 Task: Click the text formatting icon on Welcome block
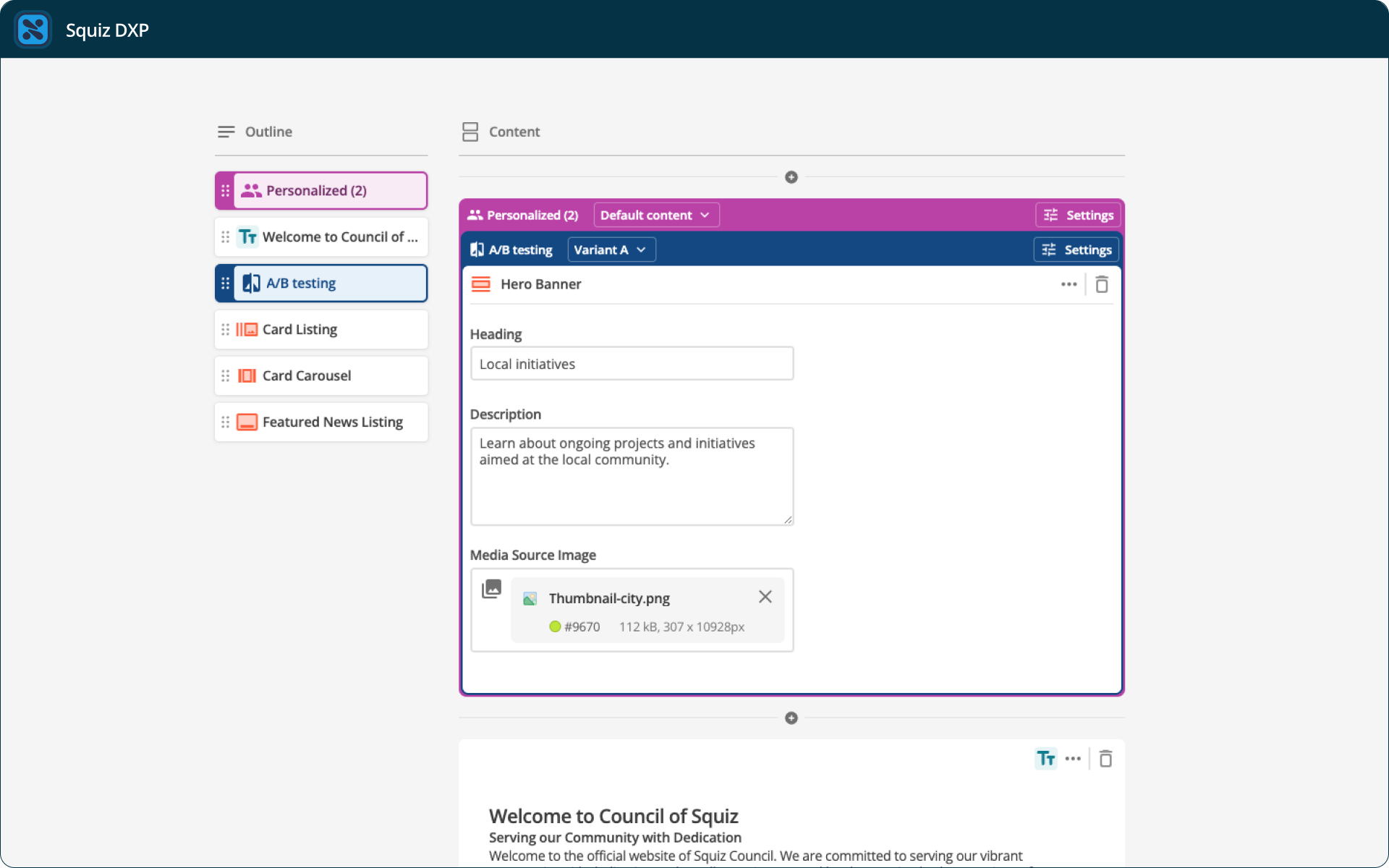1045,758
